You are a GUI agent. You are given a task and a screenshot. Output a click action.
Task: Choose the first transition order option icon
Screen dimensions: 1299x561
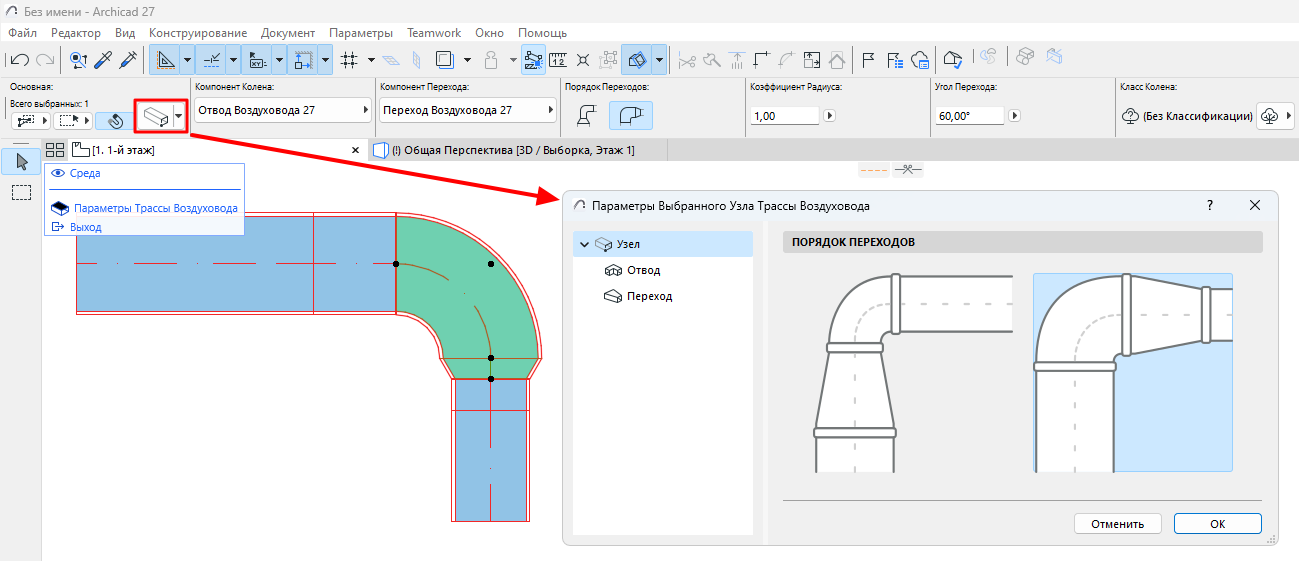pos(588,116)
